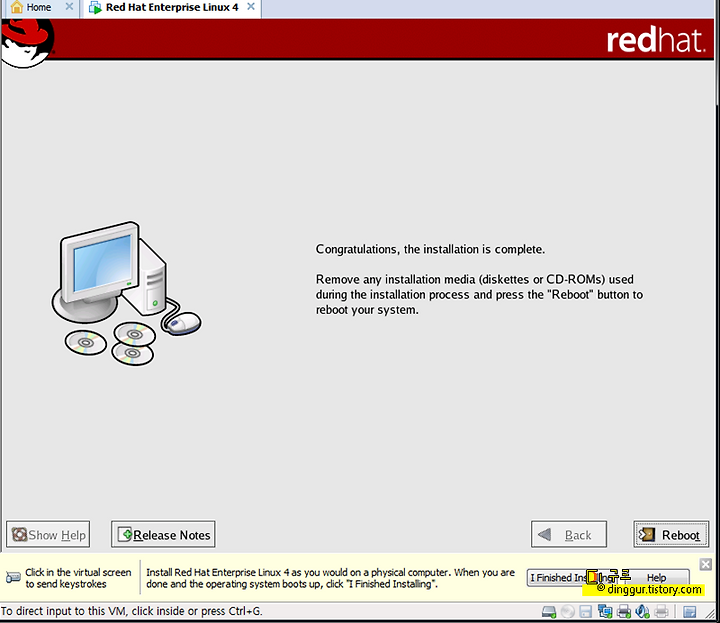Click the VM icon on the Linux tab

click(95, 8)
